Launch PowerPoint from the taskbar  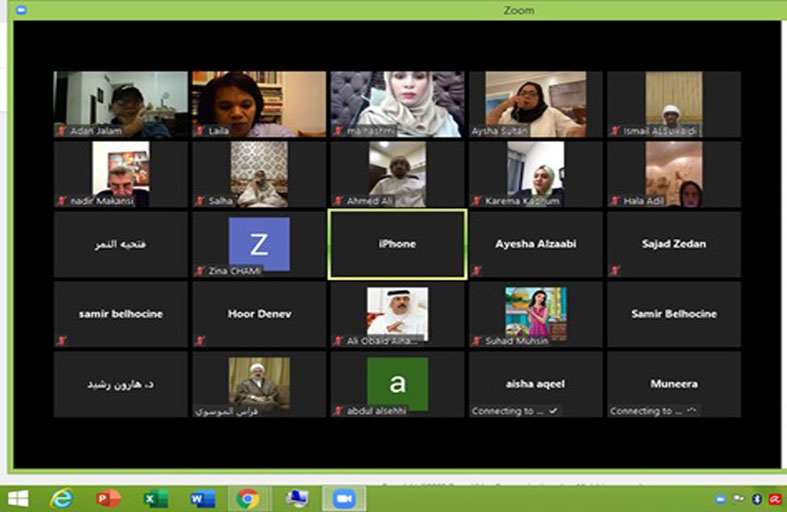point(108,498)
